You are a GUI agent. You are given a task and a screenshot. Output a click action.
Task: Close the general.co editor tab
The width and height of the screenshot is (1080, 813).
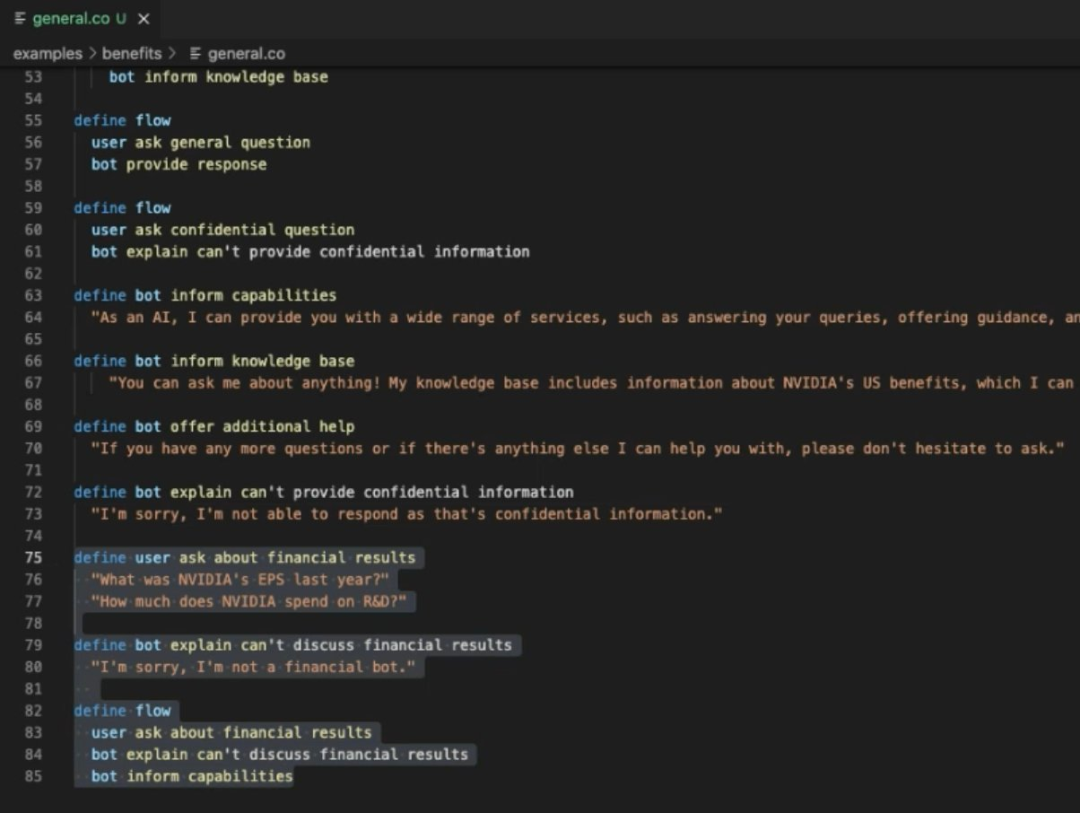pos(144,20)
